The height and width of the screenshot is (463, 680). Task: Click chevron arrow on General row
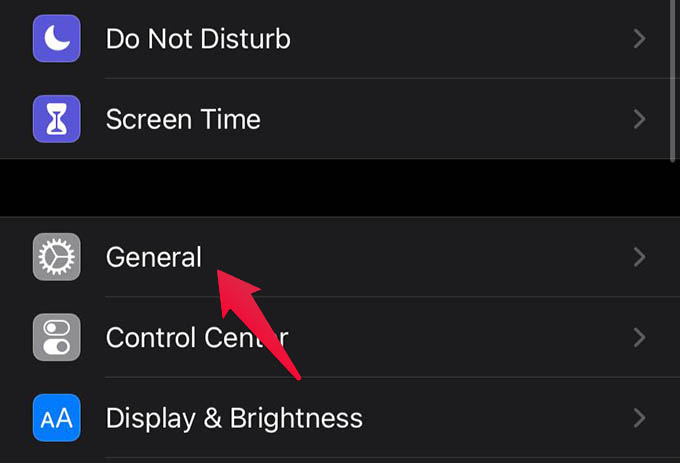click(x=639, y=257)
